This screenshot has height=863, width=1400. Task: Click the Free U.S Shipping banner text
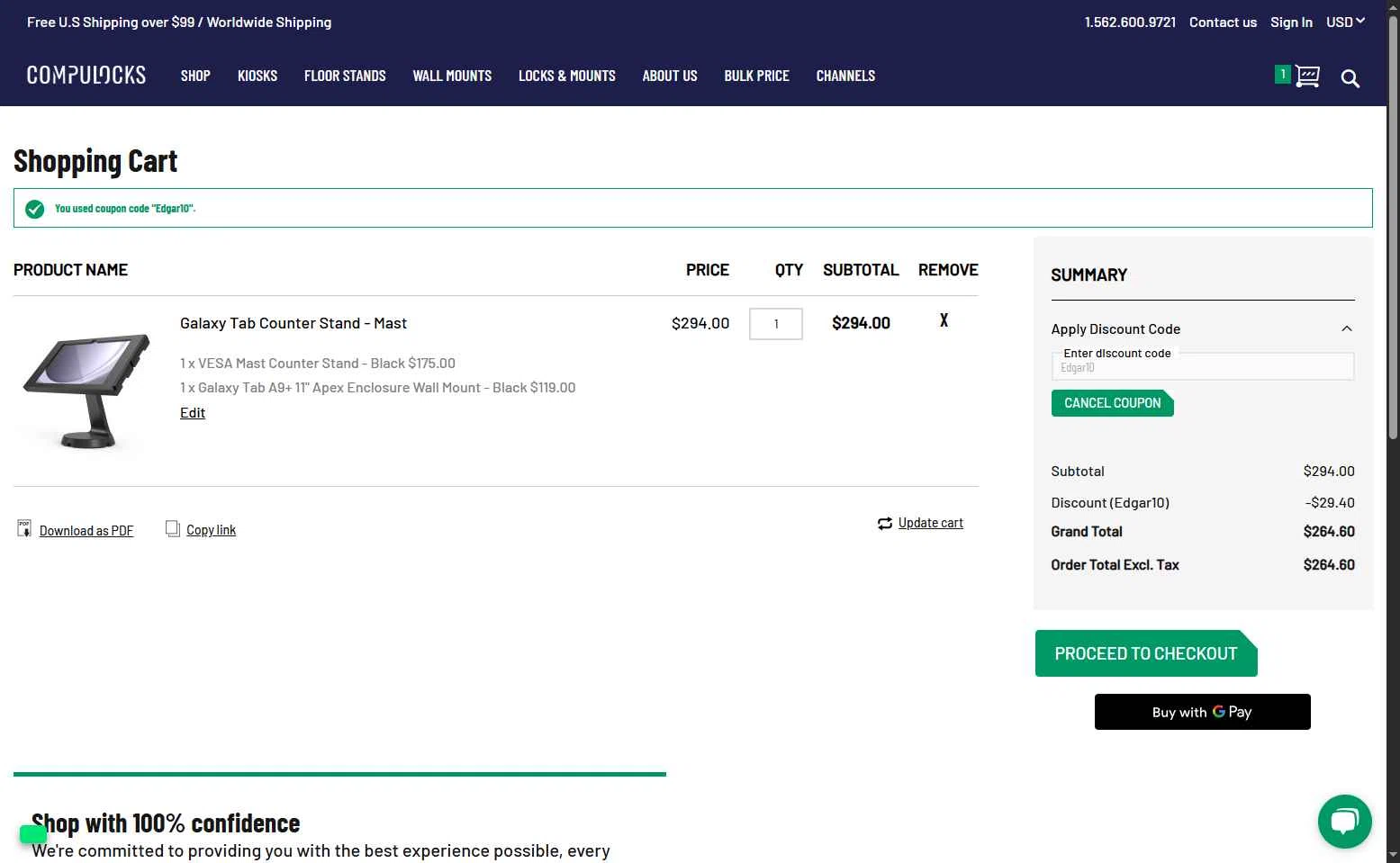(179, 22)
